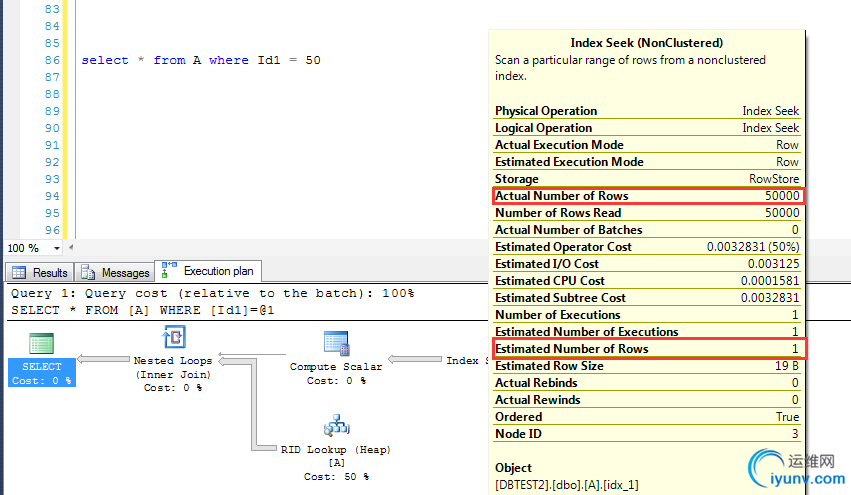Image resolution: width=851 pixels, height=495 pixels.
Task: Click the 'Estimated Row Size' tooltip row
Action: (647, 366)
